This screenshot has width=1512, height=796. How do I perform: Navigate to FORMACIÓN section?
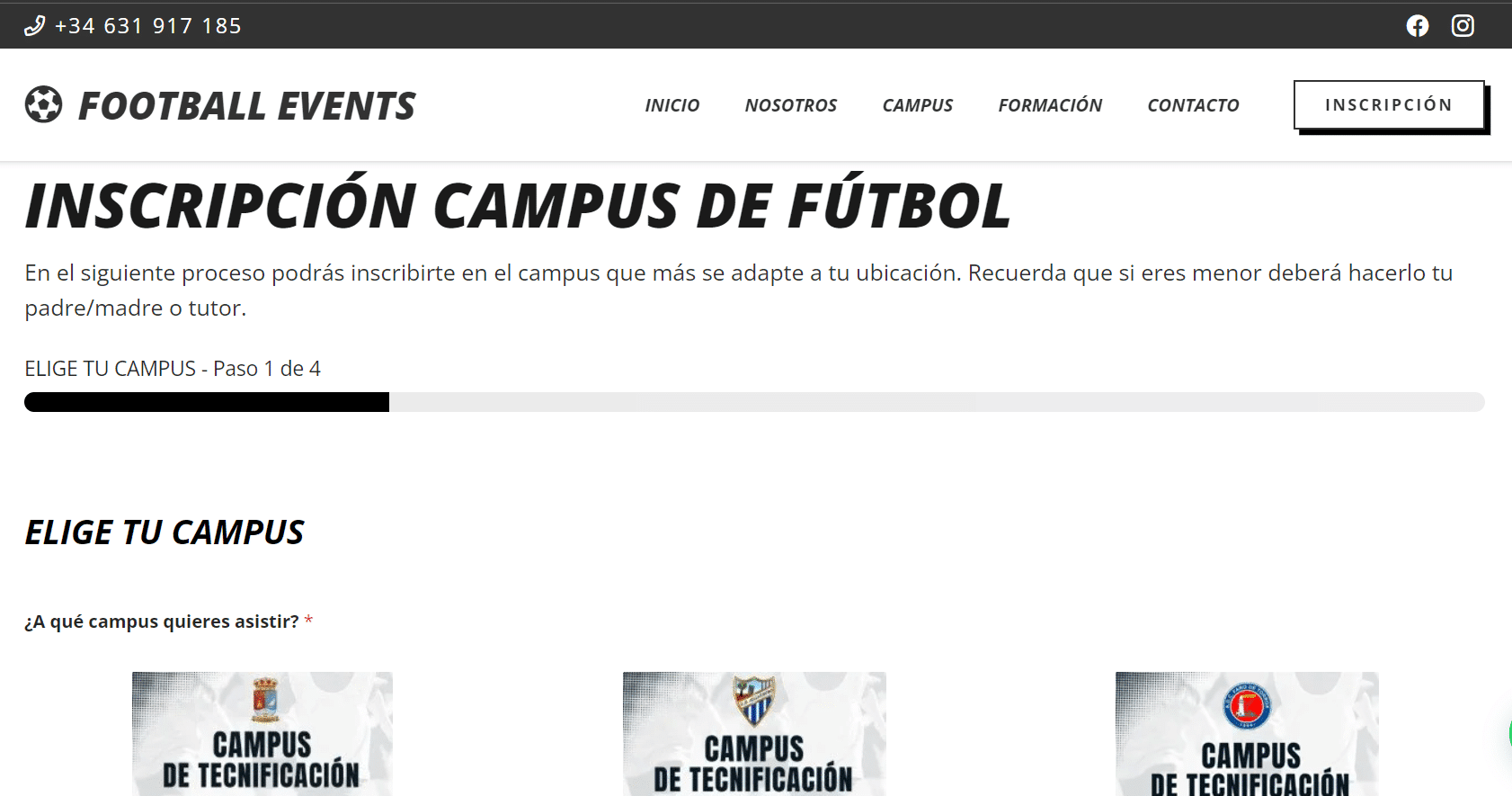coord(1050,105)
